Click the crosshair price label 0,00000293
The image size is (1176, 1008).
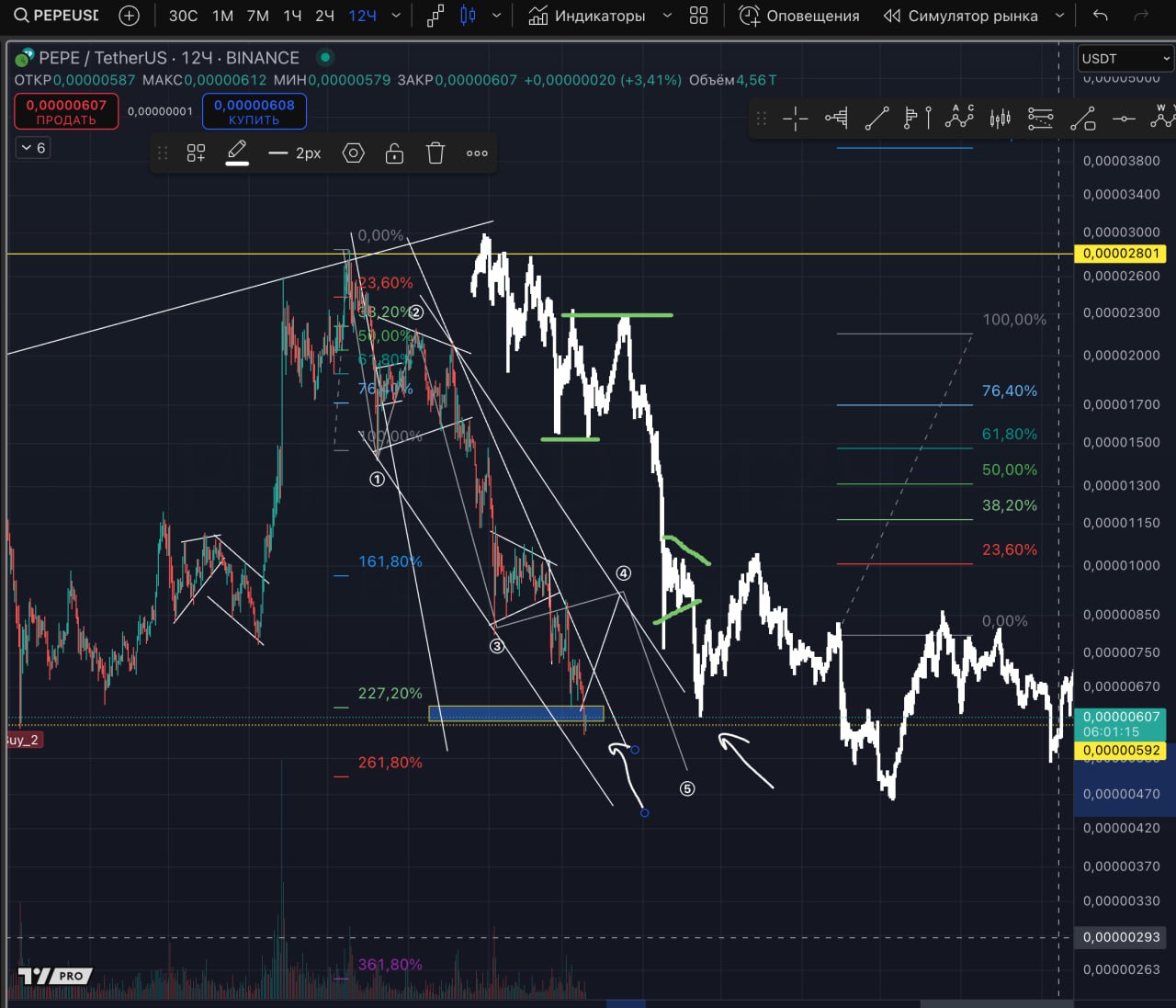click(x=1120, y=937)
